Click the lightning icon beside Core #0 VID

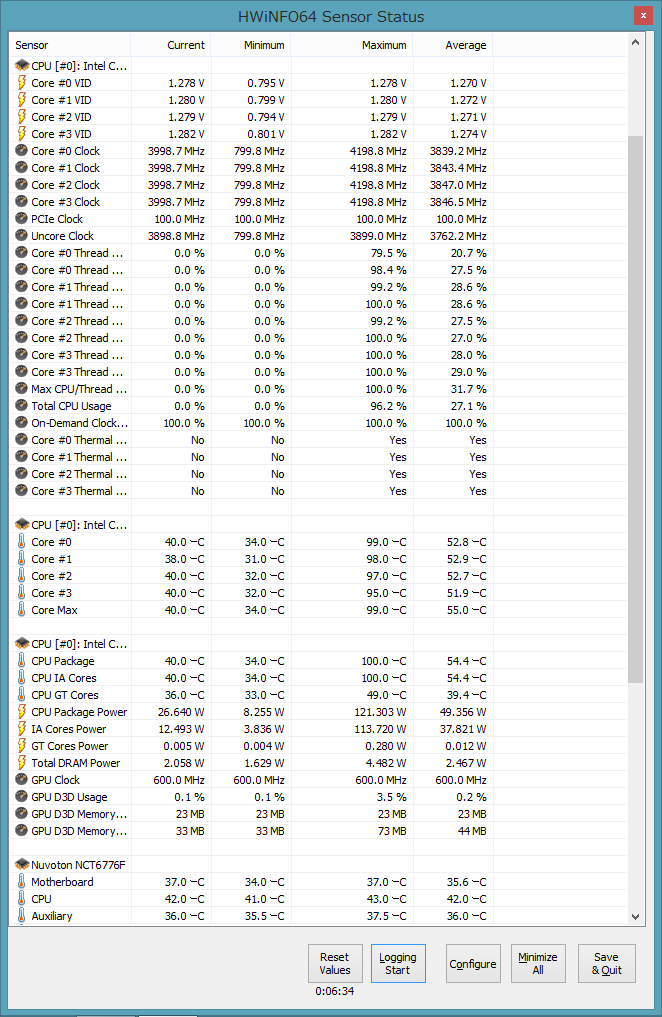click(x=21, y=83)
